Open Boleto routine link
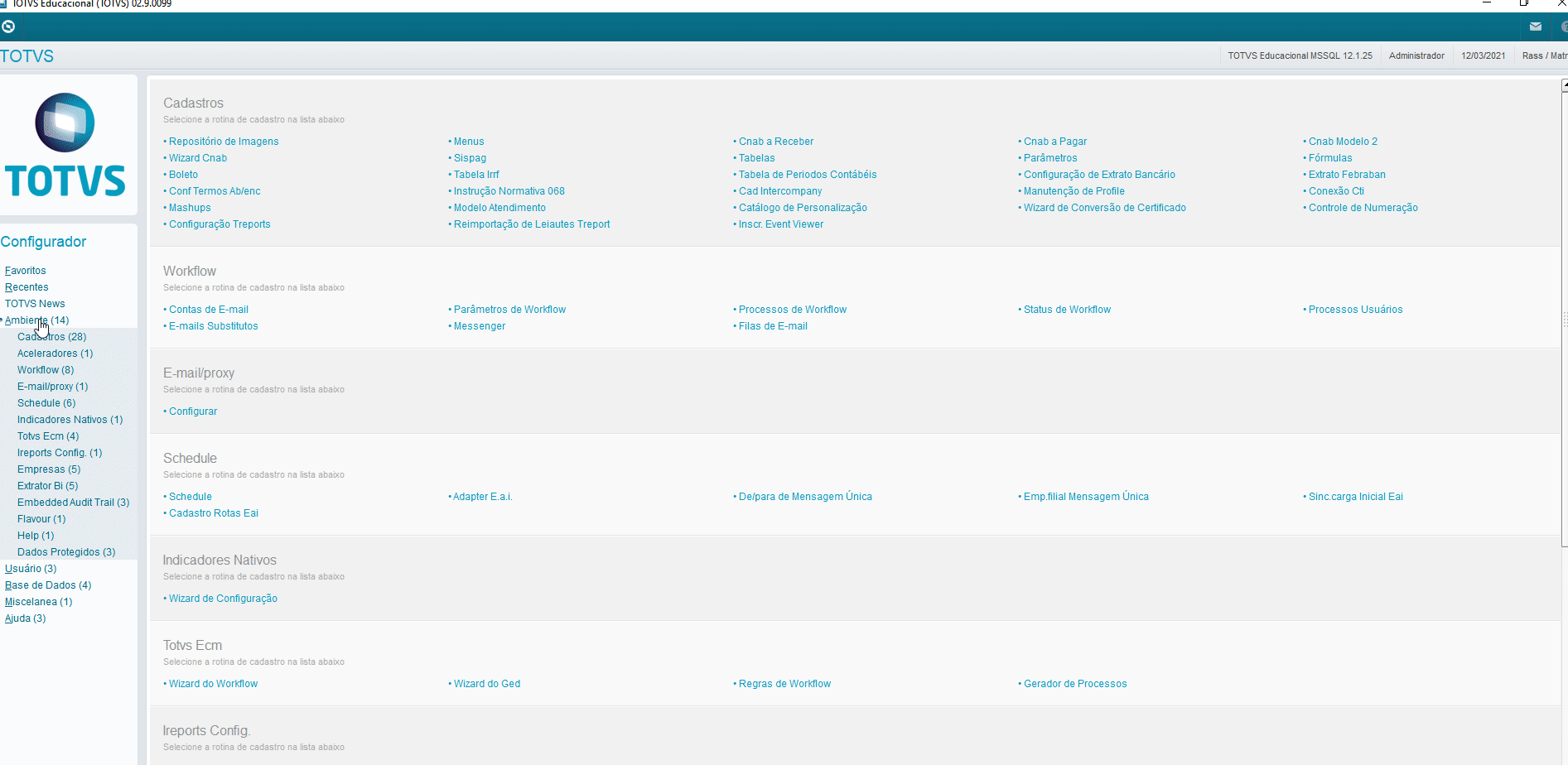 (x=183, y=175)
